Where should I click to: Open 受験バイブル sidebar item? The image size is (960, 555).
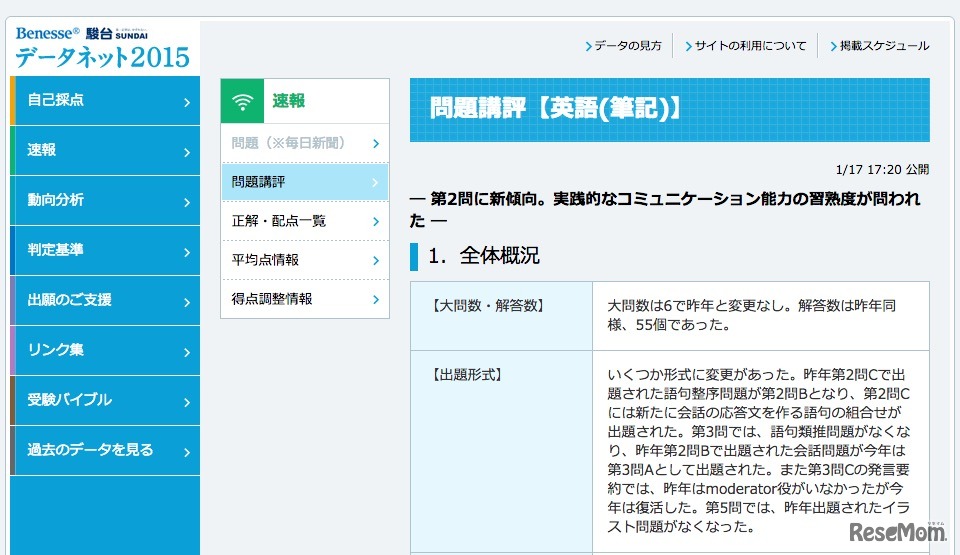[x=105, y=400]
